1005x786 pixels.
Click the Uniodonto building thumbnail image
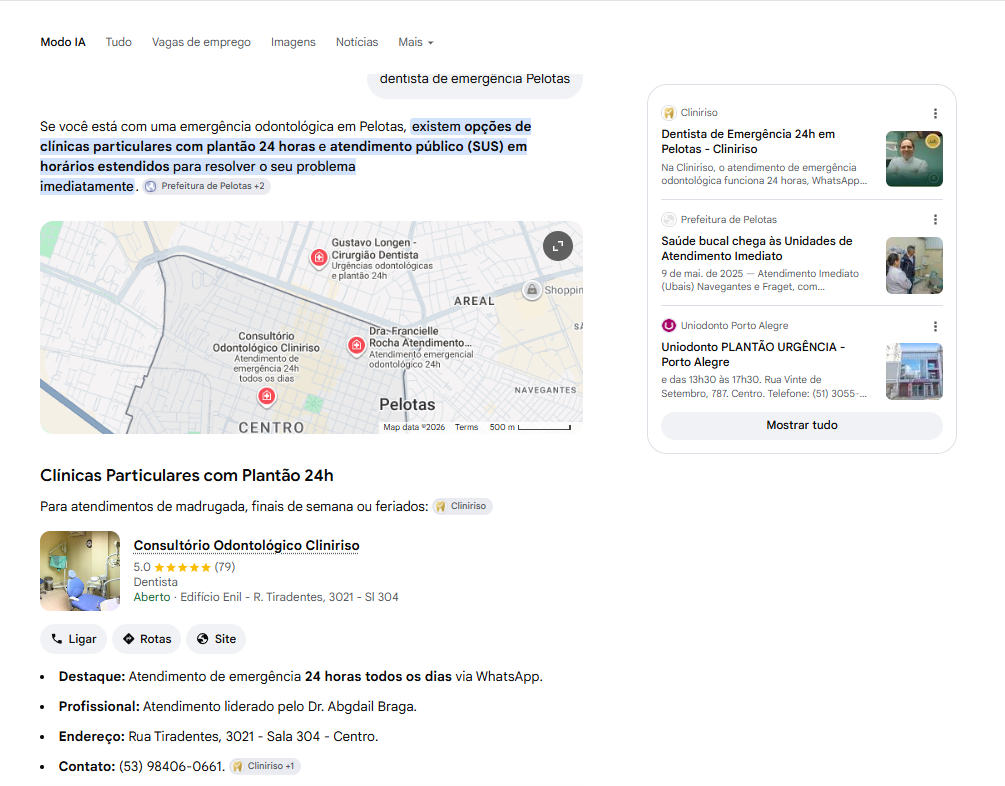click(x=914, y=371)
